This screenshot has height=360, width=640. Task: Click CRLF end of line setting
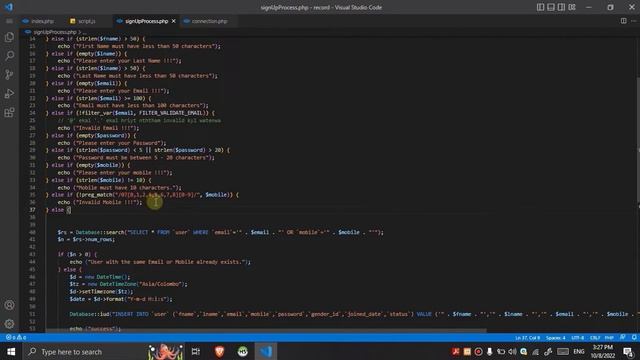point(595,338)
